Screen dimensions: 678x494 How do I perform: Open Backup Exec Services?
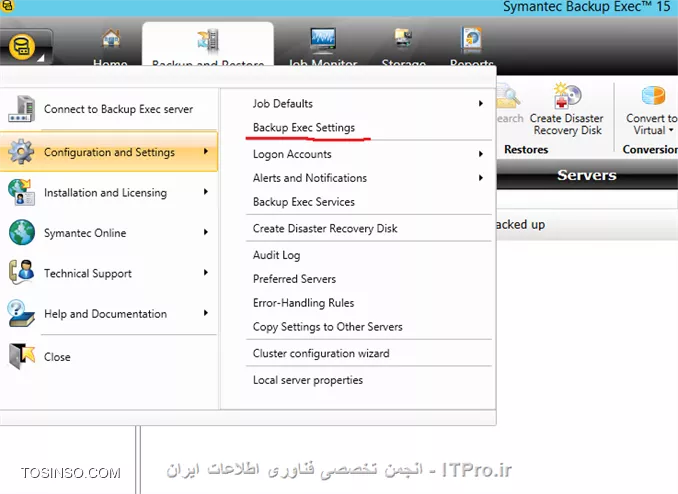click(x=304, y=202)
